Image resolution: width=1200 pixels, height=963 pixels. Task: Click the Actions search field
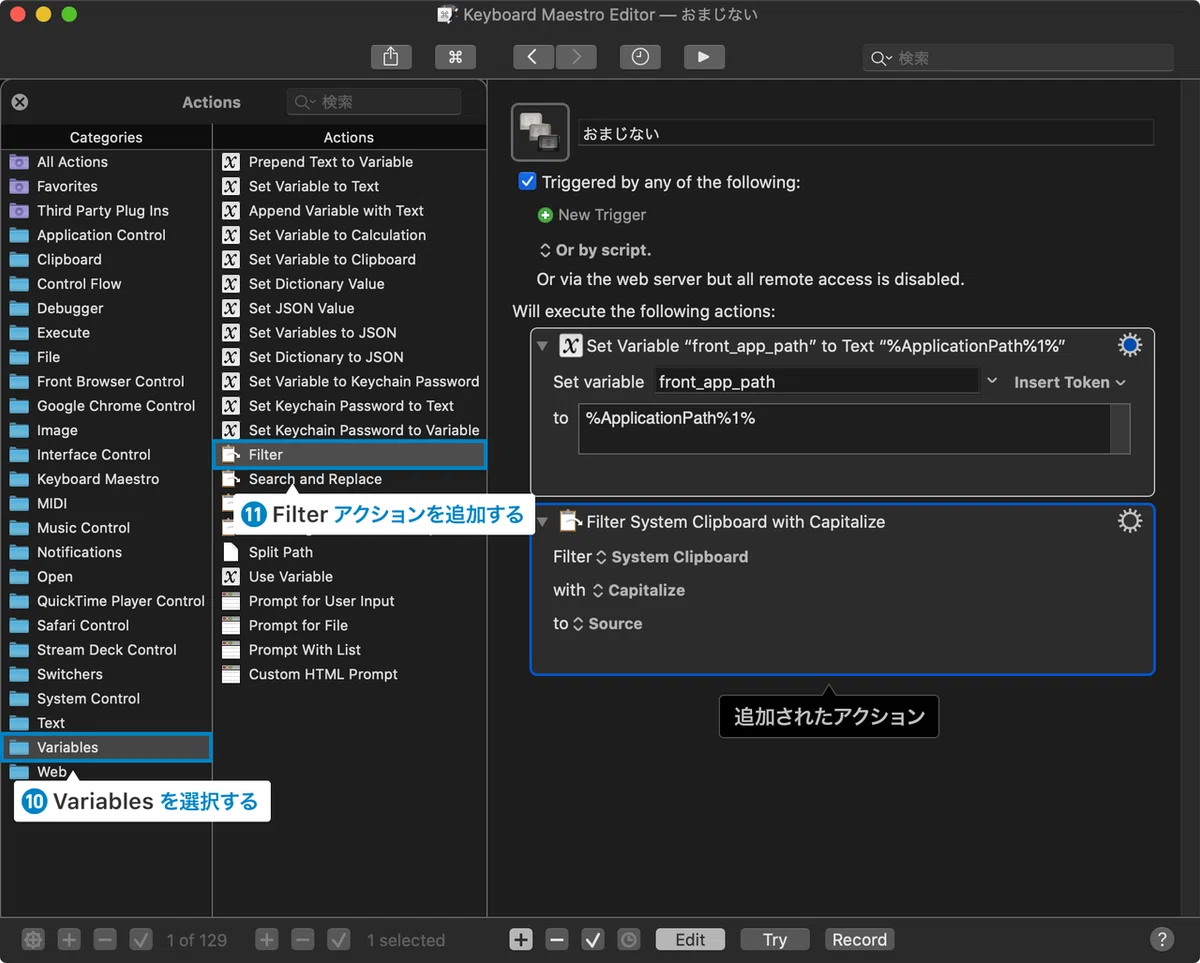[374, 102]
